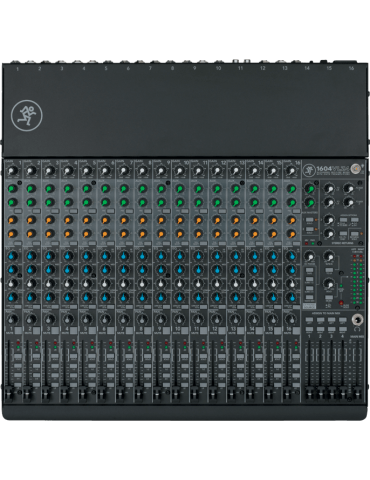Click channel 1 gain knob

pyautogui.click(x=12, y=171)
